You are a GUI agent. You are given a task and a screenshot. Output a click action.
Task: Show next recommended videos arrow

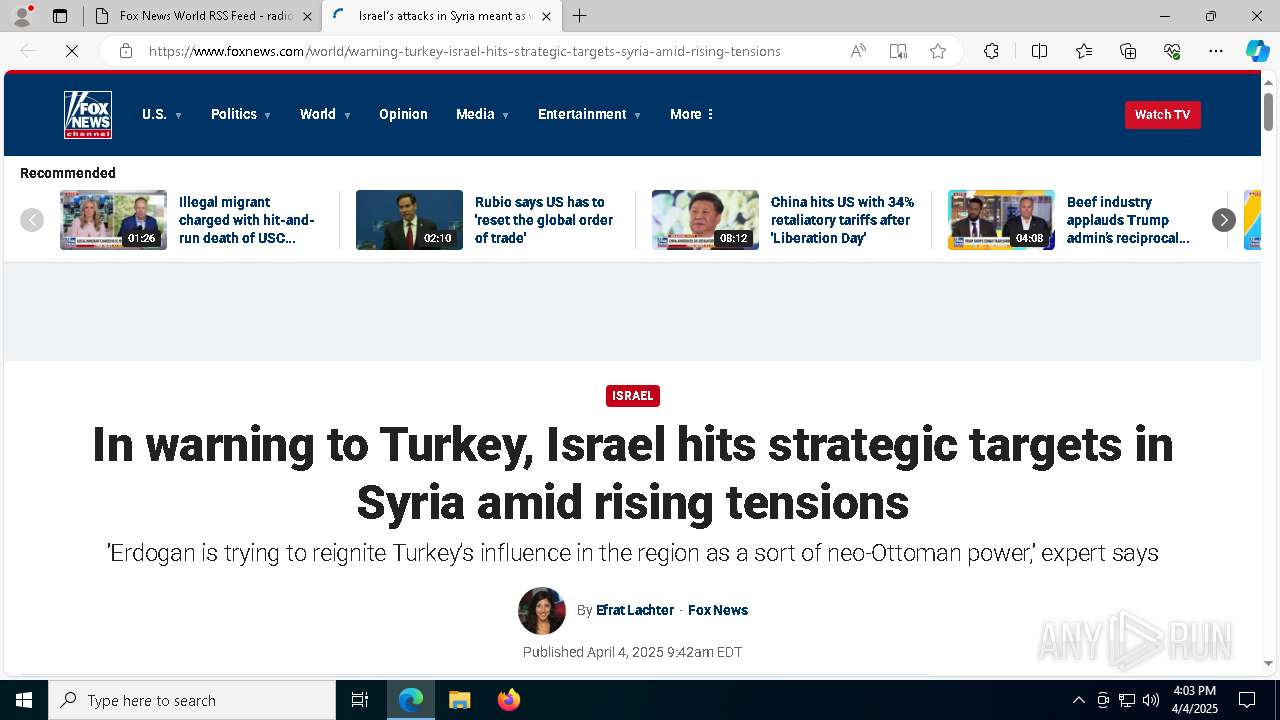coord(1224,220)
